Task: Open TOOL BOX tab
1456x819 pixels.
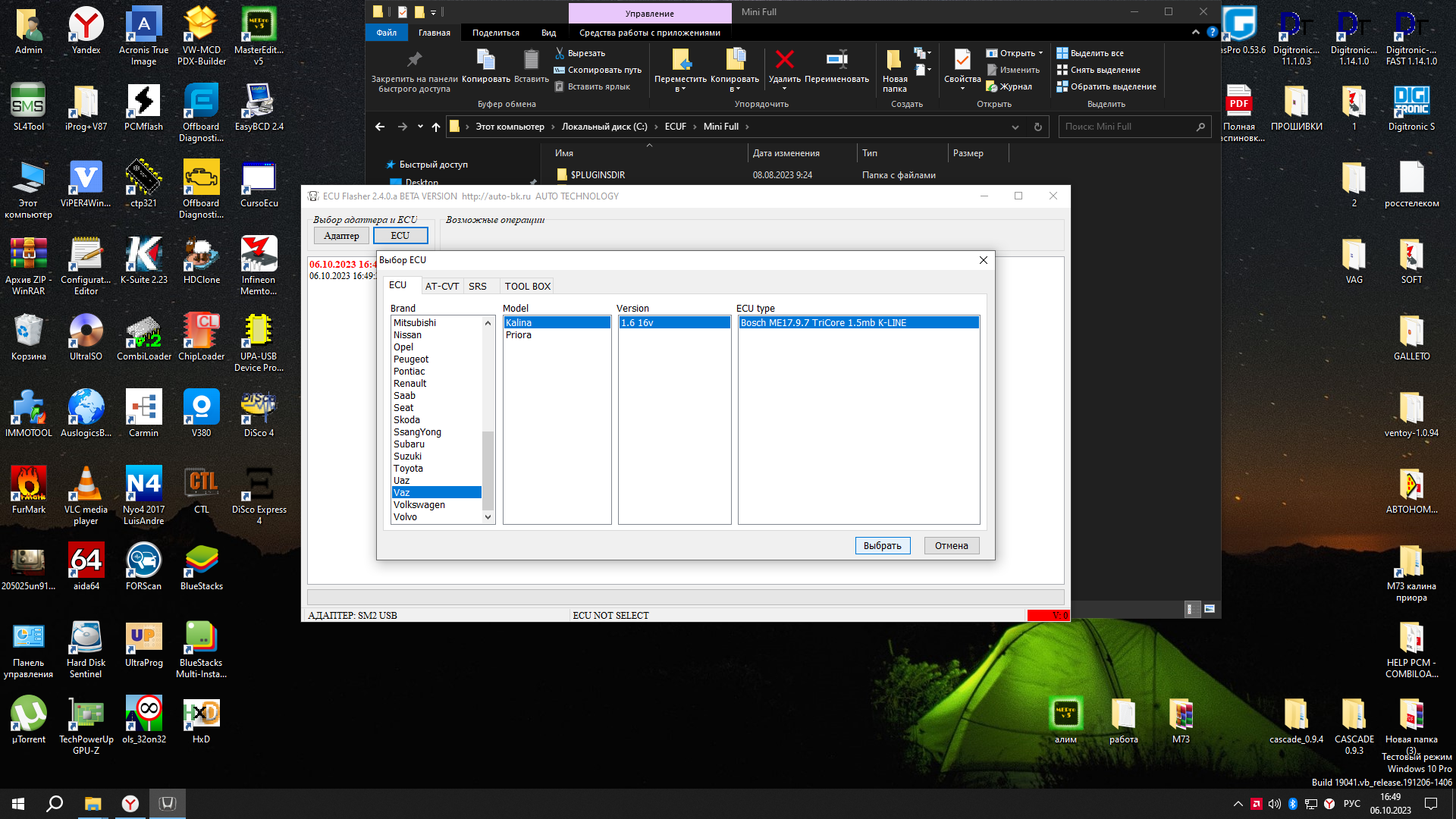Action: coord(527,287)
